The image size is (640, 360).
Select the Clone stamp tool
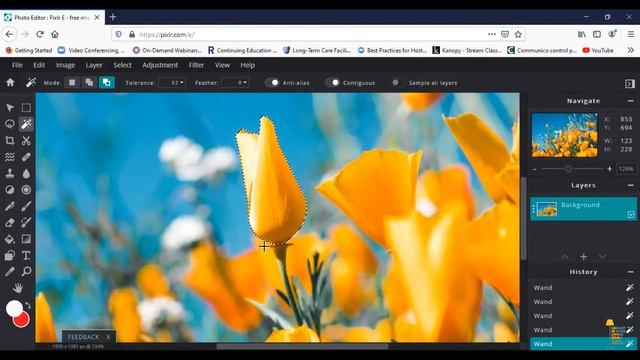(x=10, y=173)
